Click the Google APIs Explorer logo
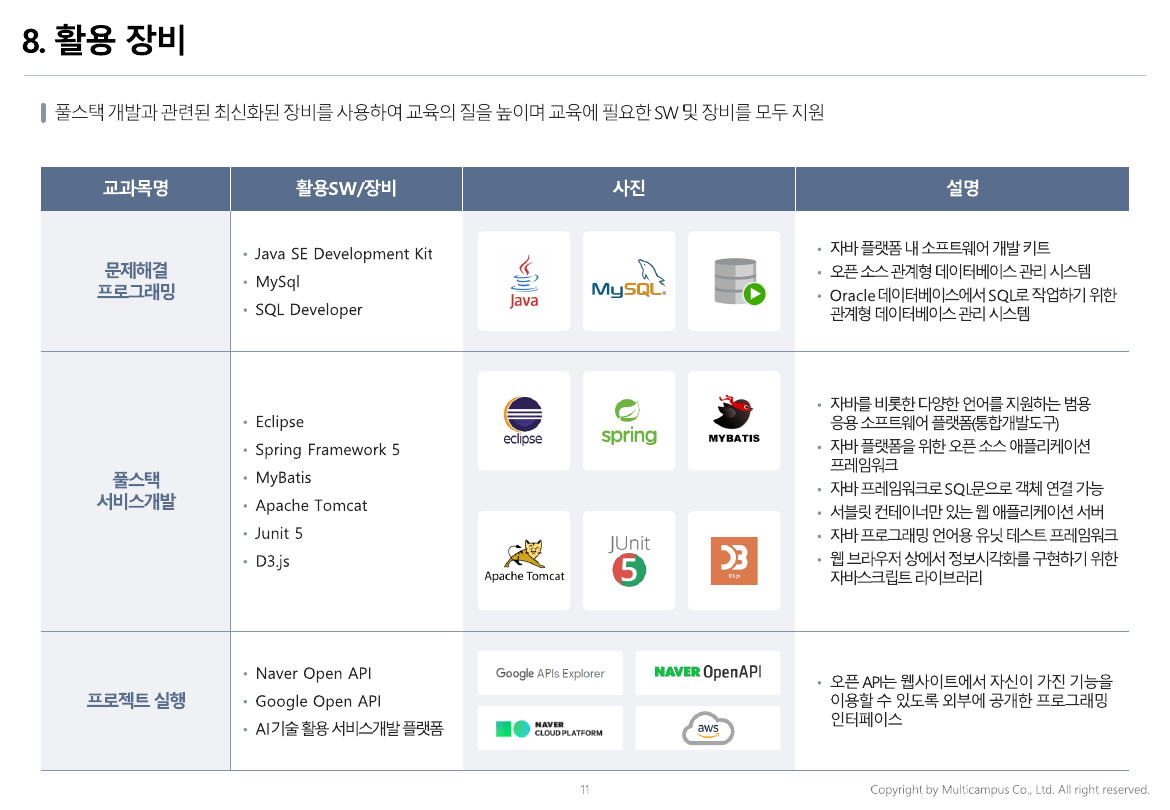This screenshot has width=1170, height=810. coord(550,673)
